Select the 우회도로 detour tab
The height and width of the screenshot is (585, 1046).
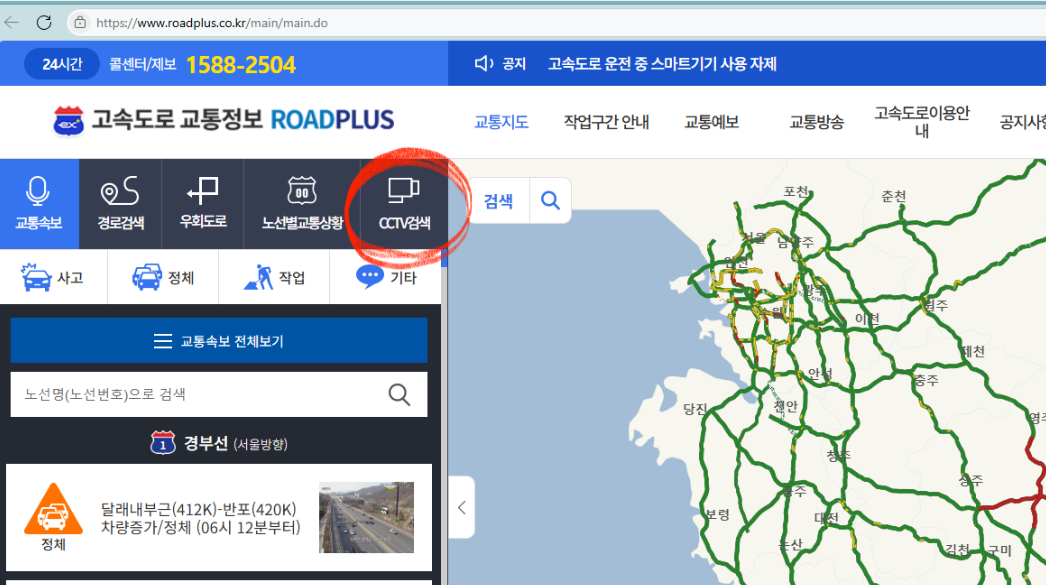[x=203, y=203]
